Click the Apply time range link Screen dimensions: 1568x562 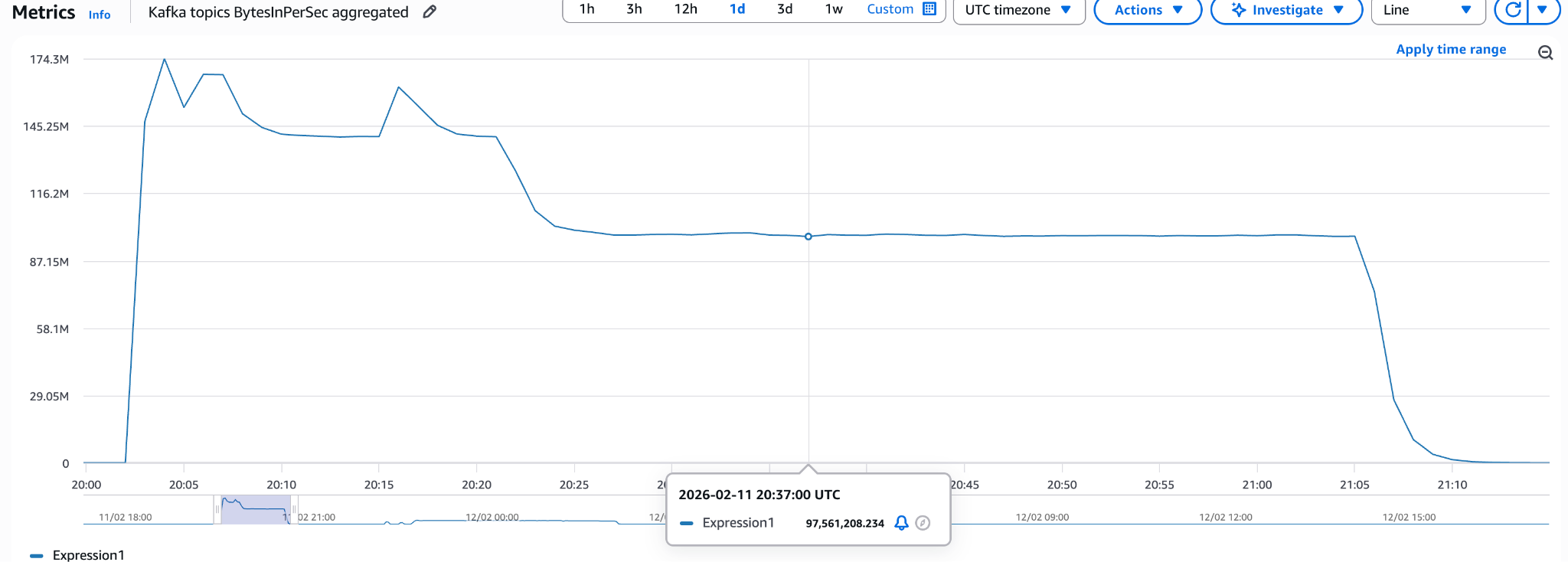point(1450,49)
